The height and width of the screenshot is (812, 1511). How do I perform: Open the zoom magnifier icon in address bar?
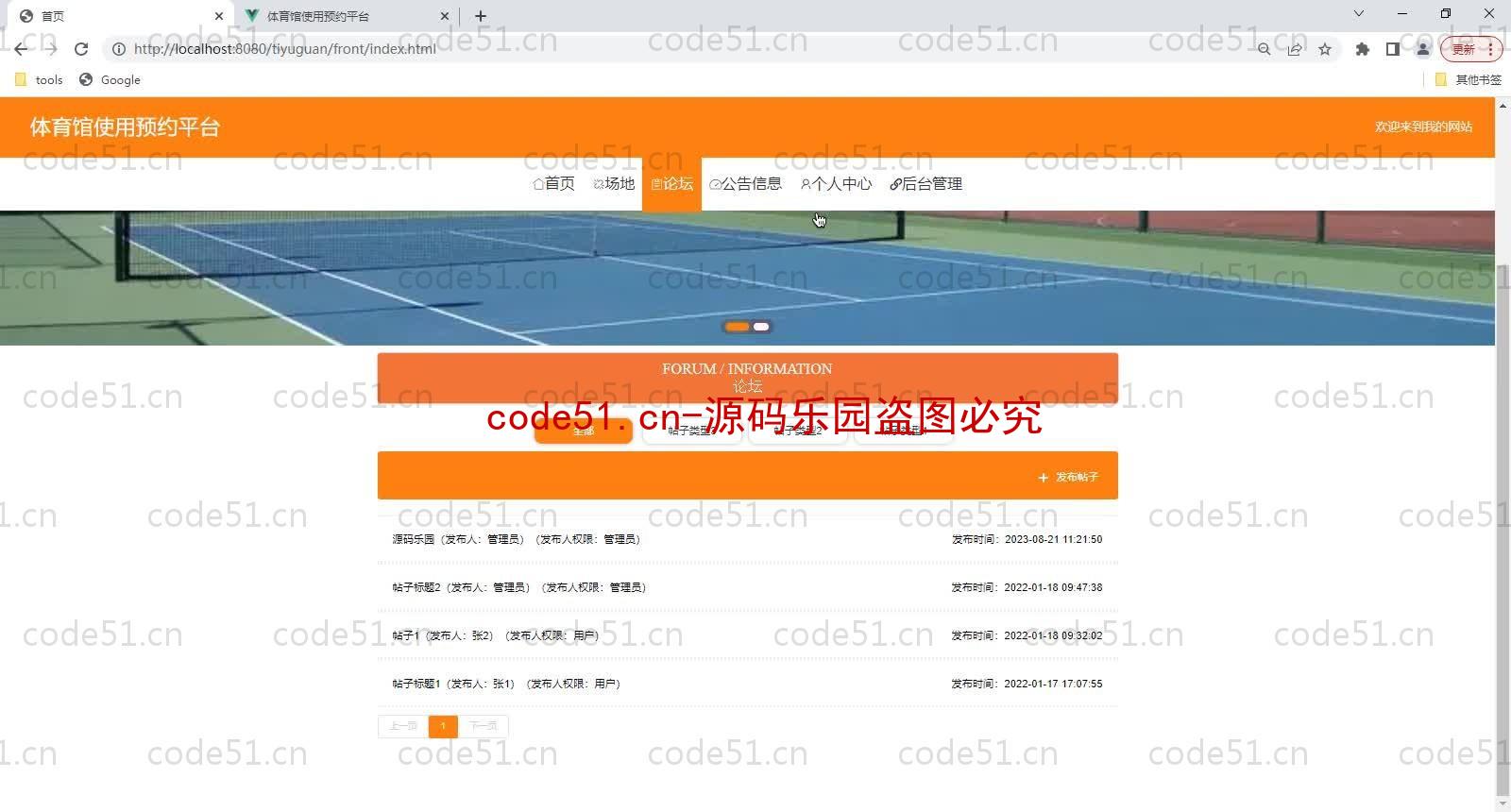[x=1264, y=49]
